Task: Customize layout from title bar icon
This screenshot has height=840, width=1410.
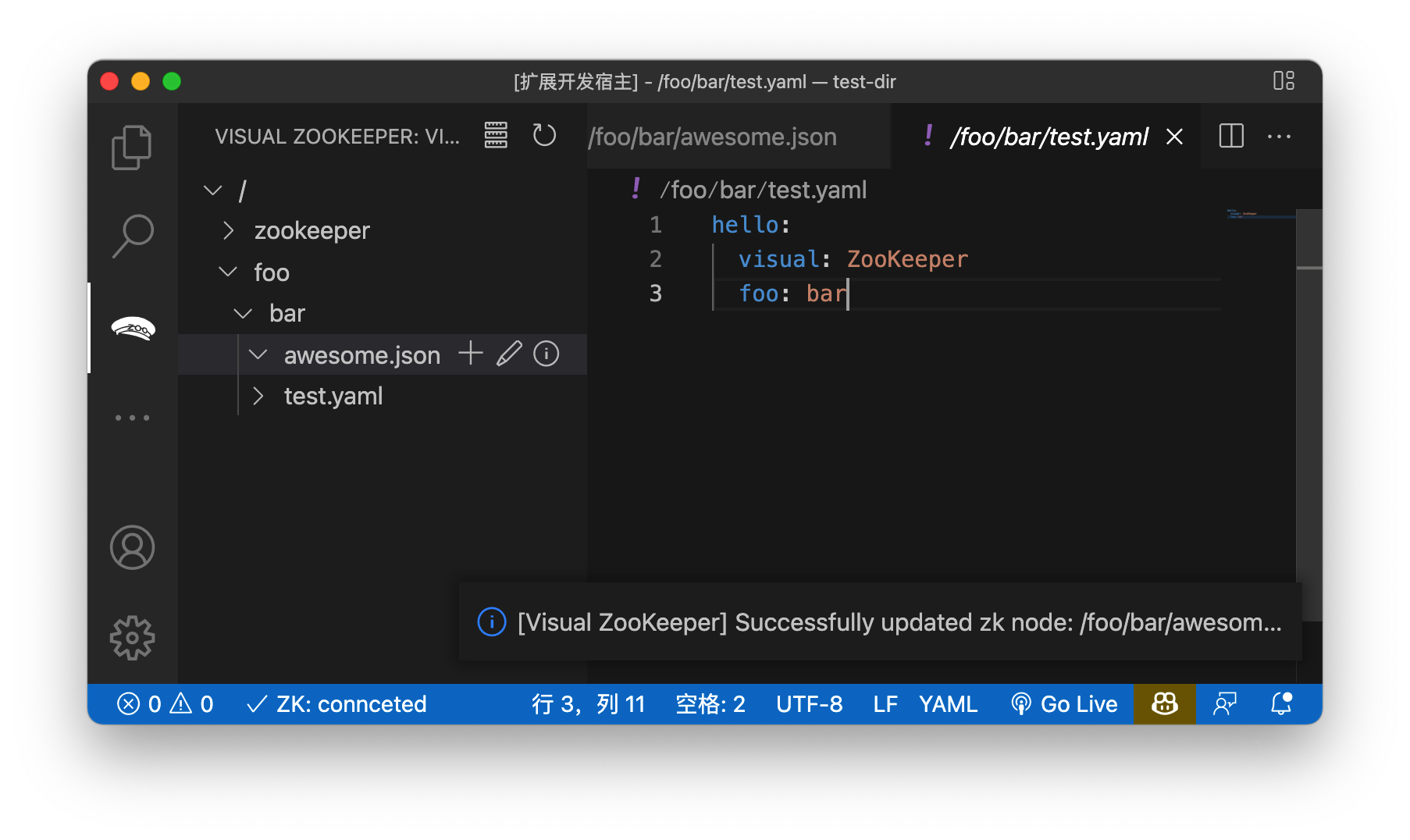Action: 1284,80
